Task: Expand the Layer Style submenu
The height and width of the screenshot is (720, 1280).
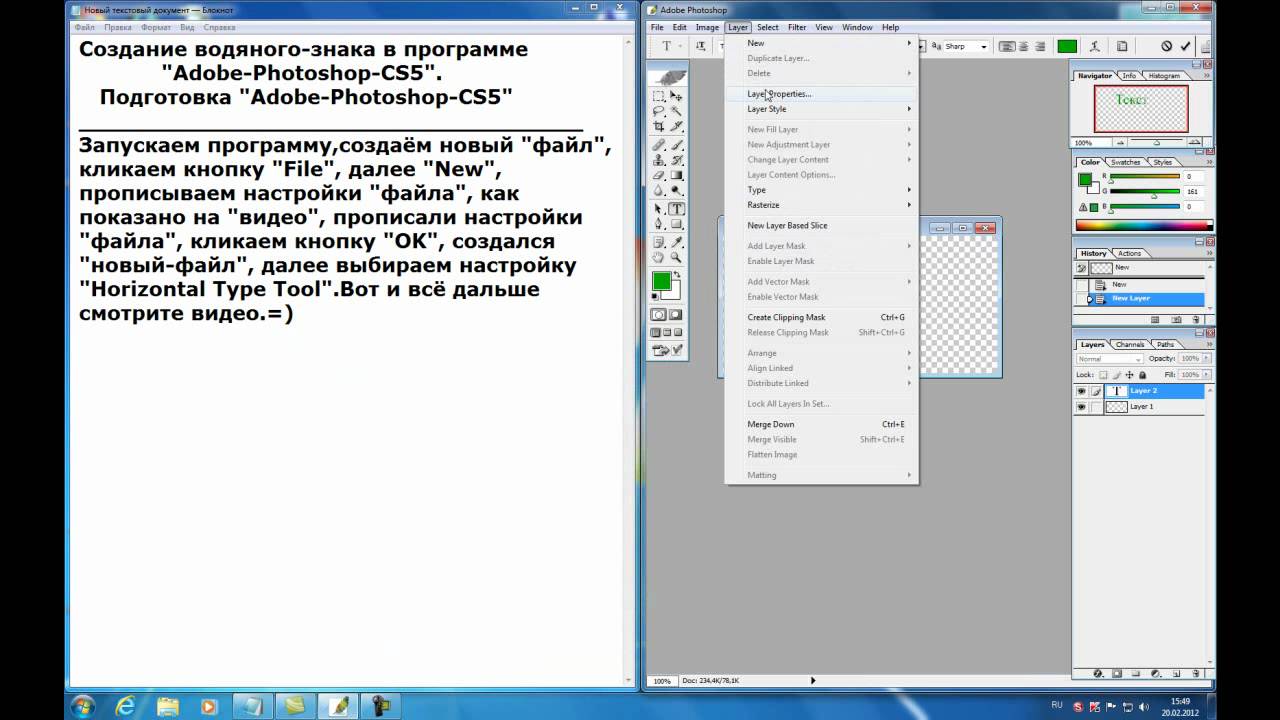Action: [x=821, y=109]
